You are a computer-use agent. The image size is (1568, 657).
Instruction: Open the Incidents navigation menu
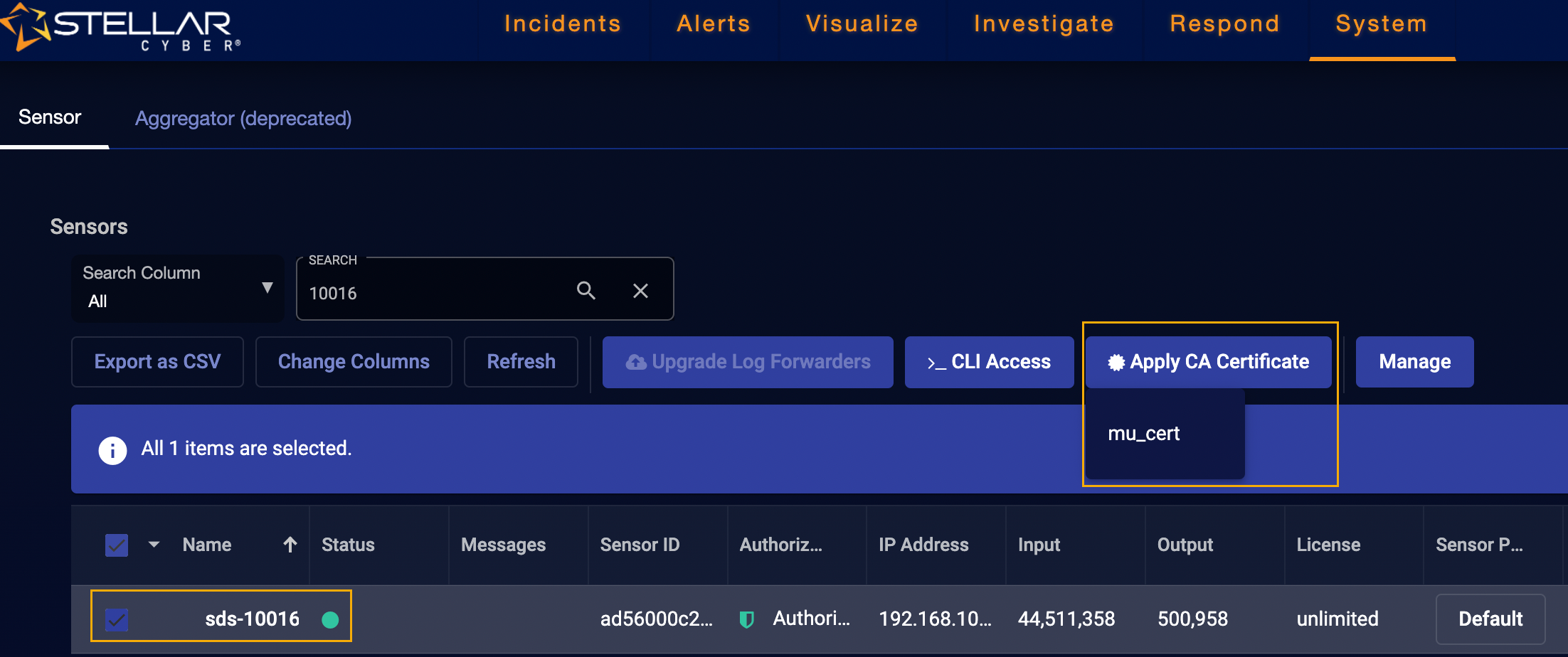tap(562, 24)
